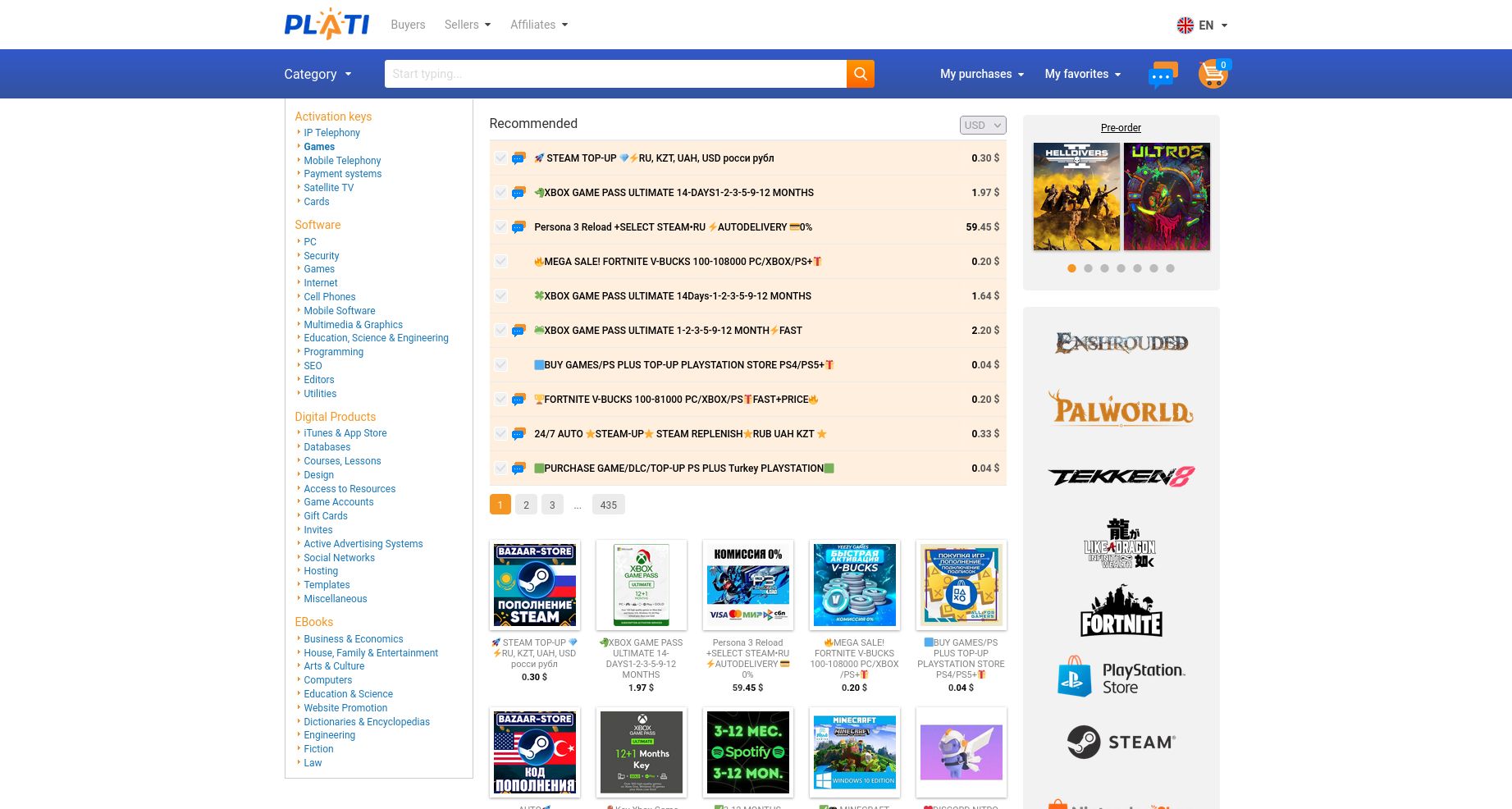Toggle checkmark on XBOX GAME PASS 14Days row
Image resolution: width=1512 pixels, height=809 pixels.
click(x=500, y=296)
